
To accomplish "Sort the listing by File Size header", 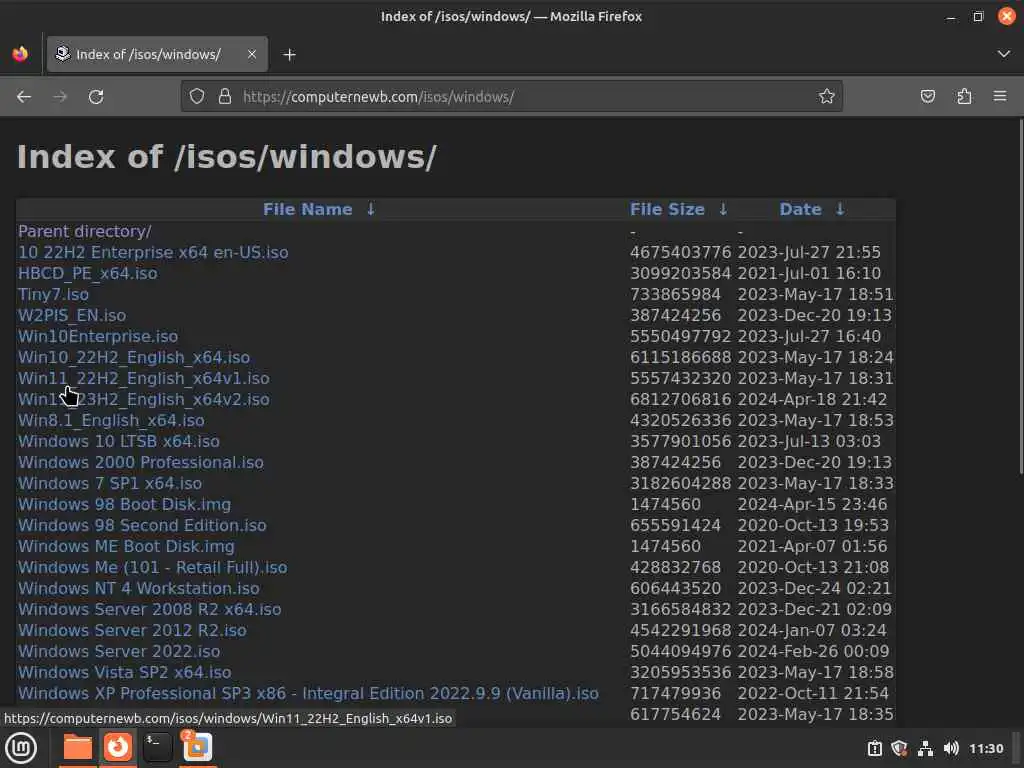I will click(667, 209).
